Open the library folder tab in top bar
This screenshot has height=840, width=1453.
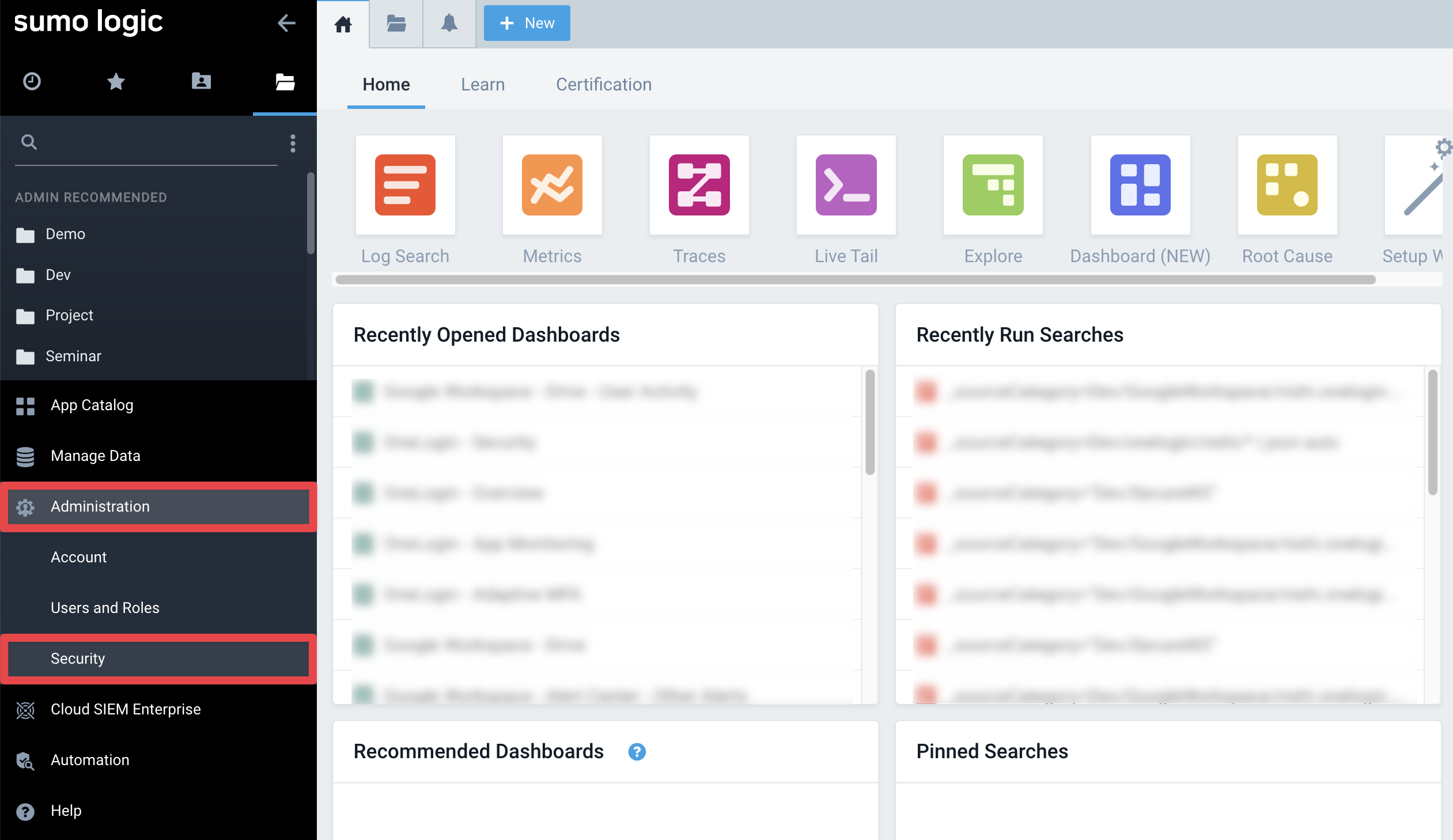click(396, 24)
